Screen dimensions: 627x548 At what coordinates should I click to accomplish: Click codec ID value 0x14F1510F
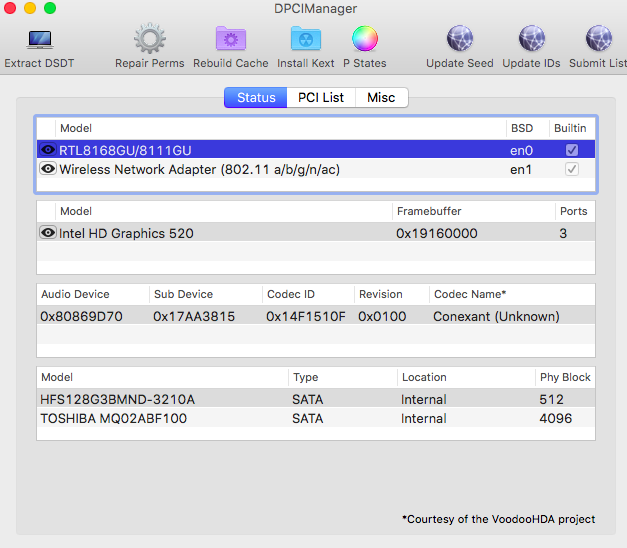(306, 316)
